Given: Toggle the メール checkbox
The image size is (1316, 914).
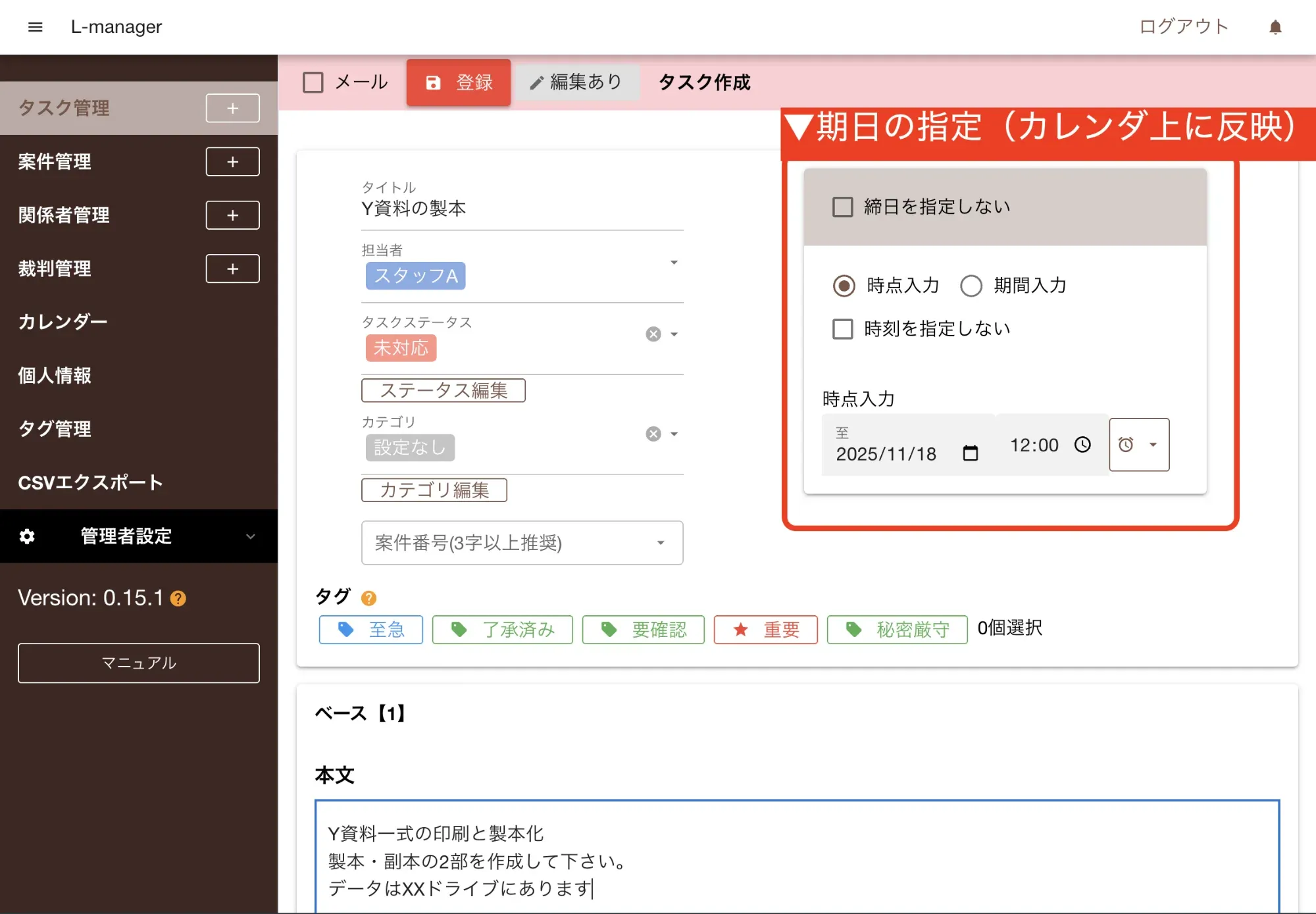Looking at the screenshot, I should tap(313, 82).
